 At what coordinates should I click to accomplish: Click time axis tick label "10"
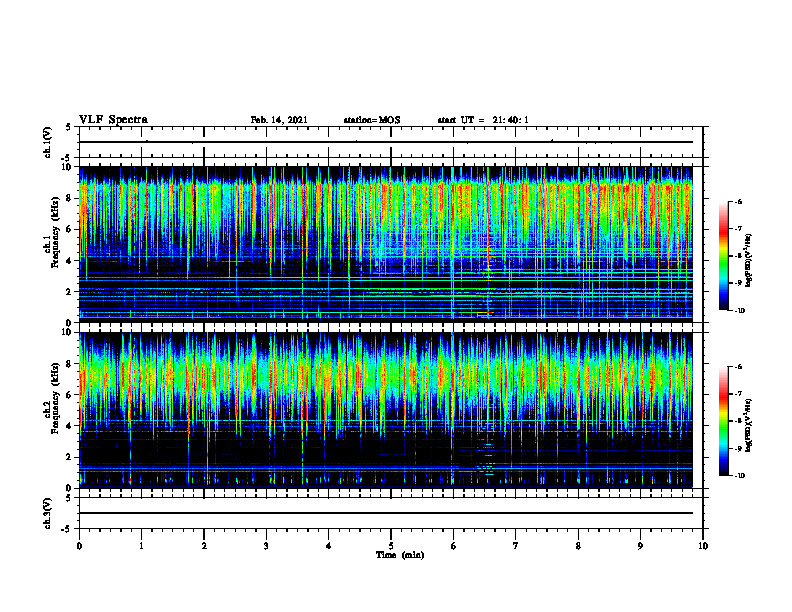click(703, 546)
